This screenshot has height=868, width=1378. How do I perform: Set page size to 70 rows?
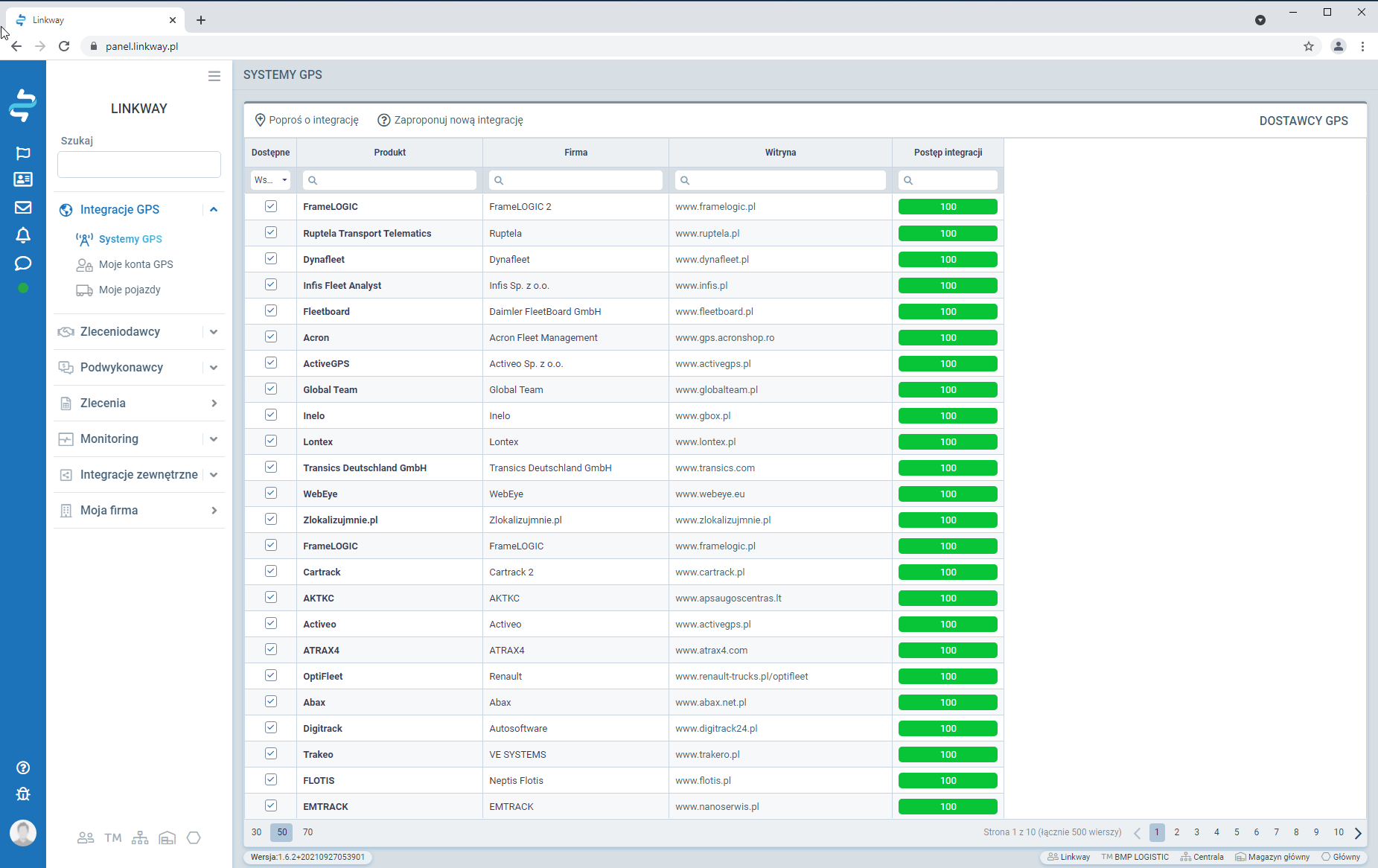[x=307, y=832]
